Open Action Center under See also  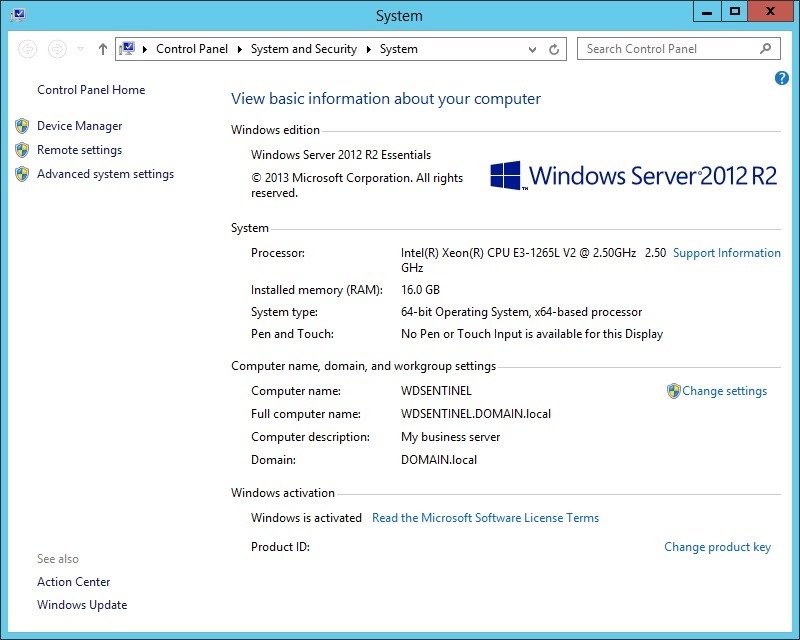pos(73,582)
